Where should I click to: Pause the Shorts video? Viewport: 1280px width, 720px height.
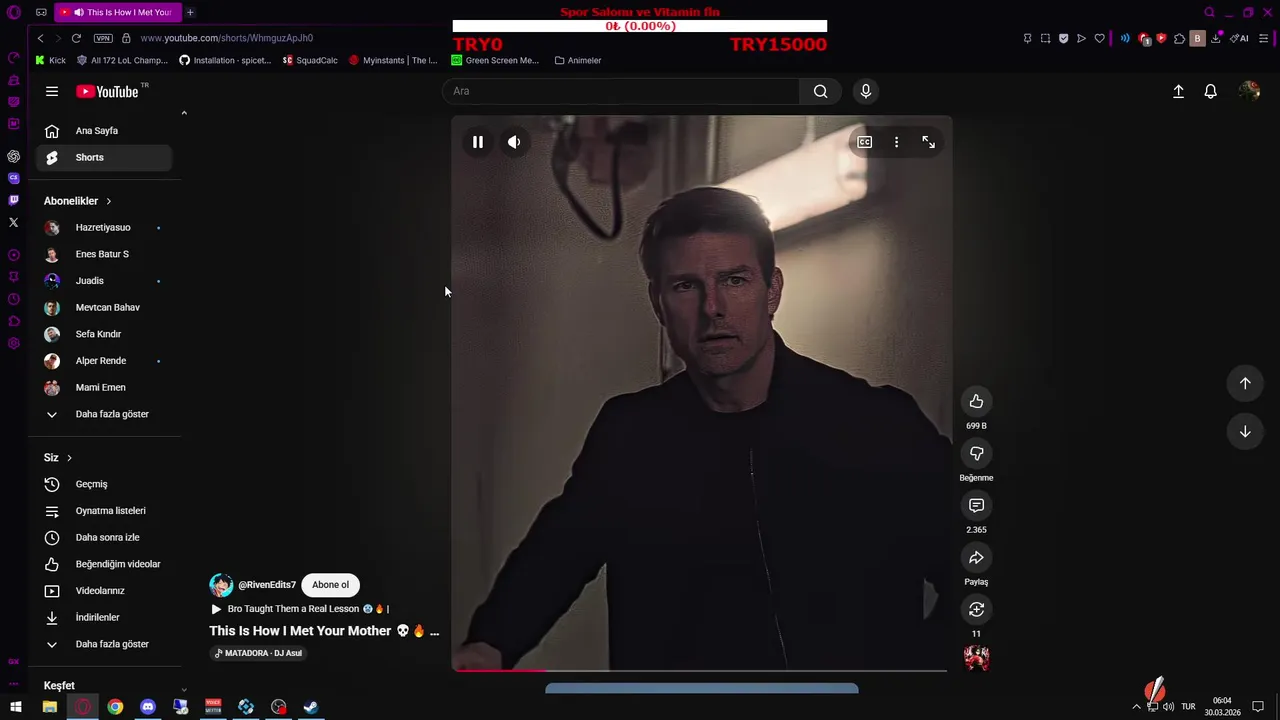click(478, 142)
